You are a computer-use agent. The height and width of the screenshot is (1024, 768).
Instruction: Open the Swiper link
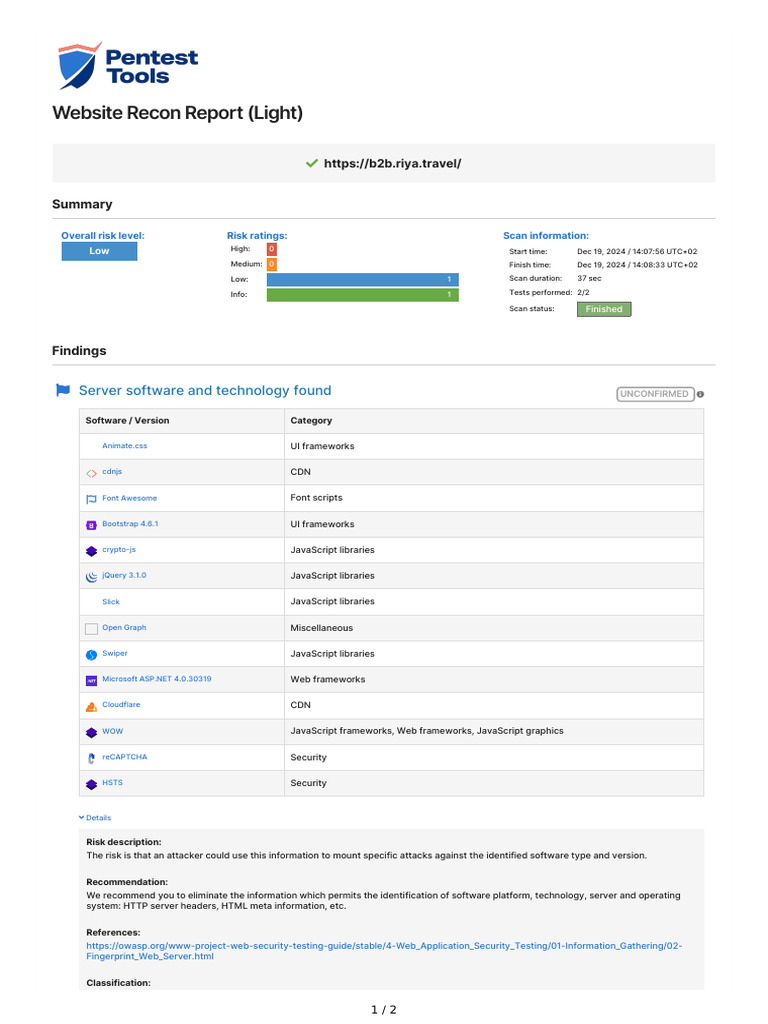point(115,652)
